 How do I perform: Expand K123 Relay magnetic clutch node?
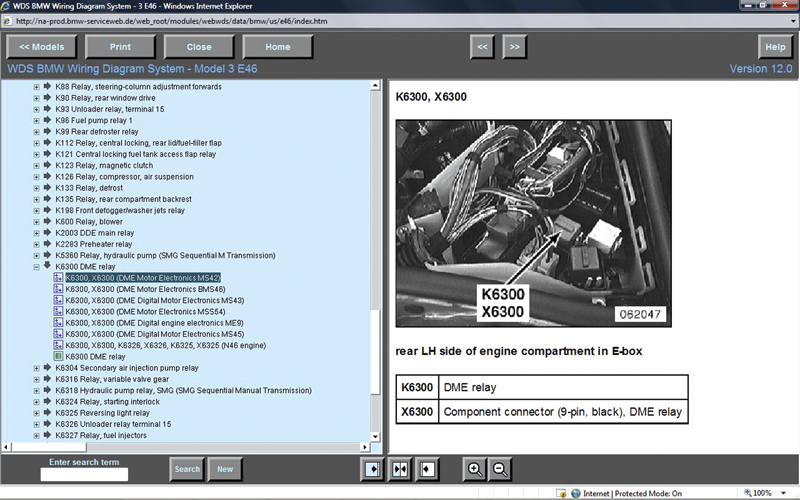[x=36, y=166]
